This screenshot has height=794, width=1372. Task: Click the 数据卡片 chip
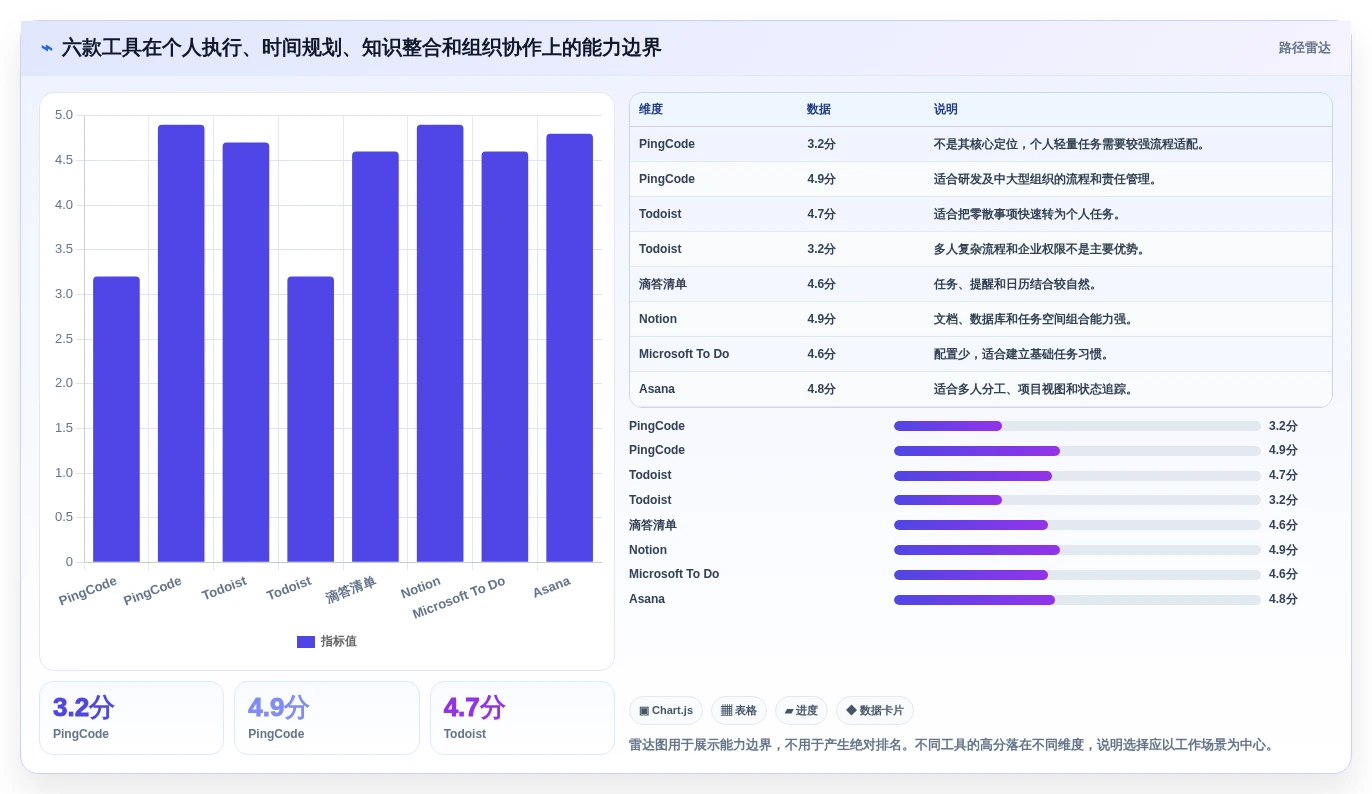(875, 711)
